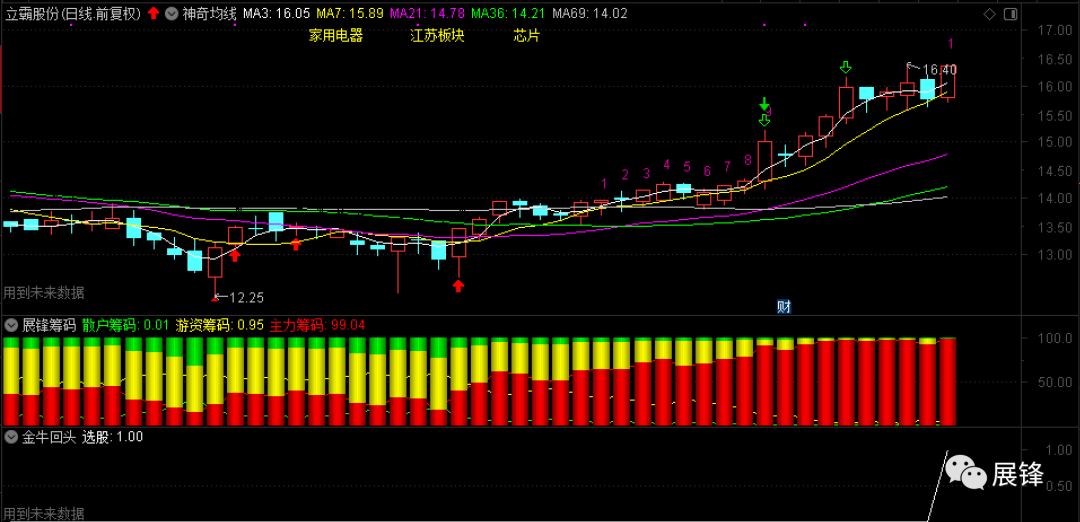Click the diamond icon at chart top right

coord(990,14)
